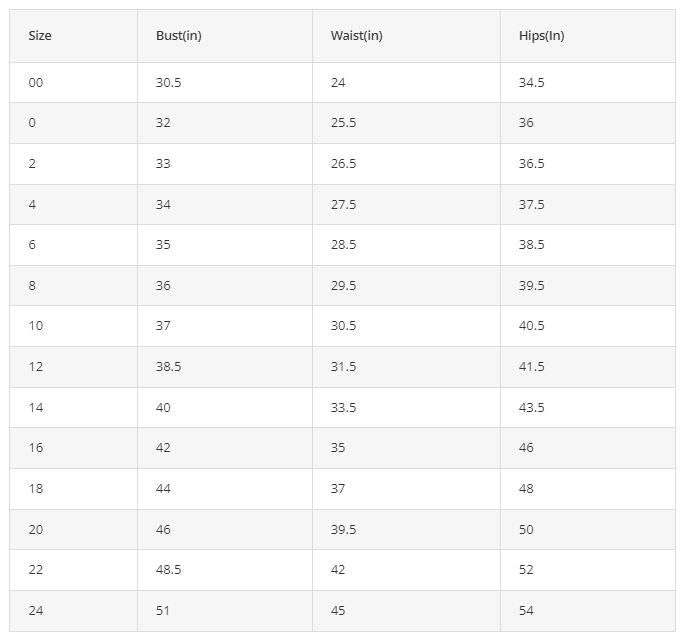Click the Size column header
Image resolution: width=681 pixels, height=641 pixels.
point(40,36)
